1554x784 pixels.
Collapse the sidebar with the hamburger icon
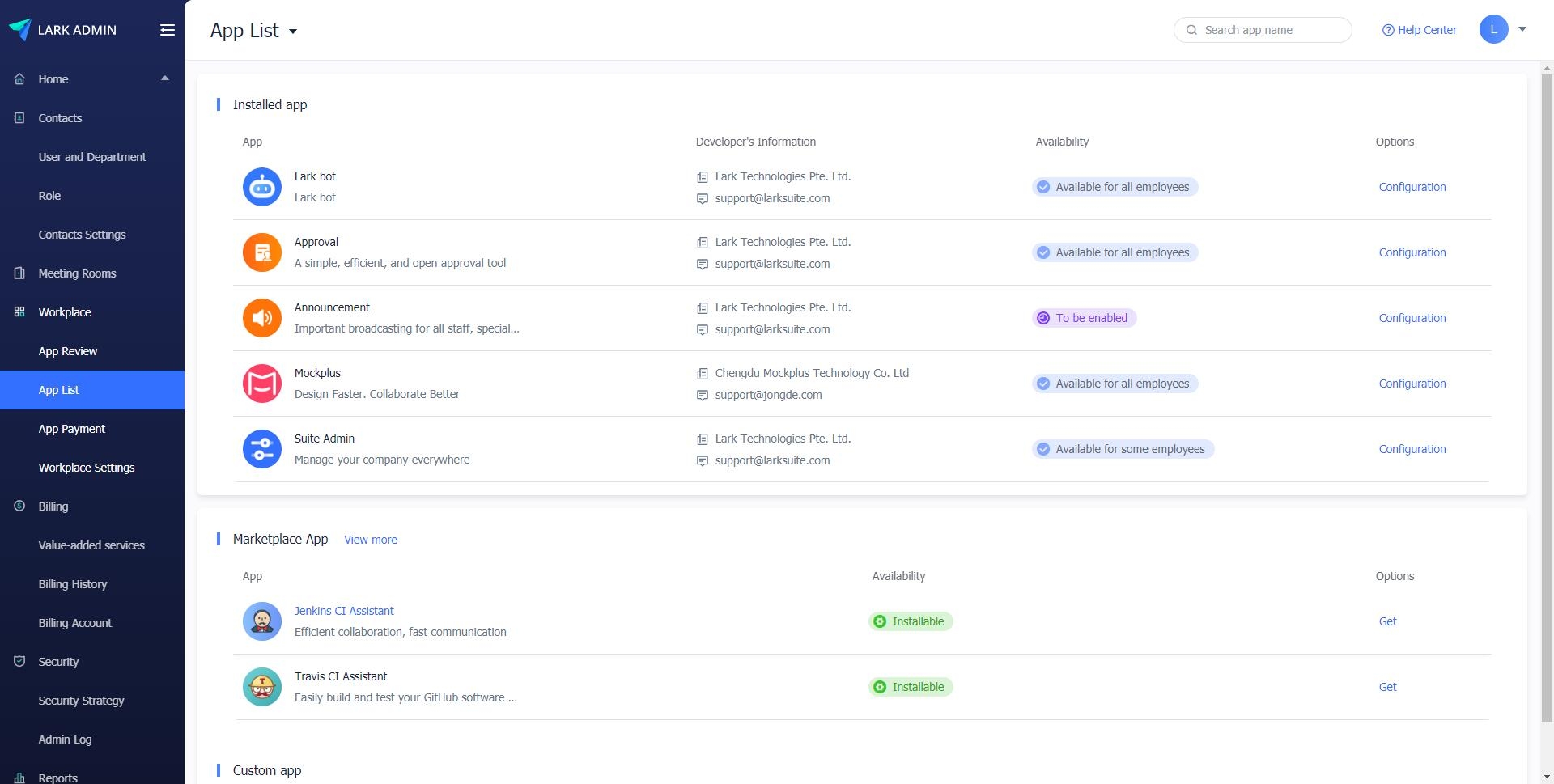coord(168,30)
